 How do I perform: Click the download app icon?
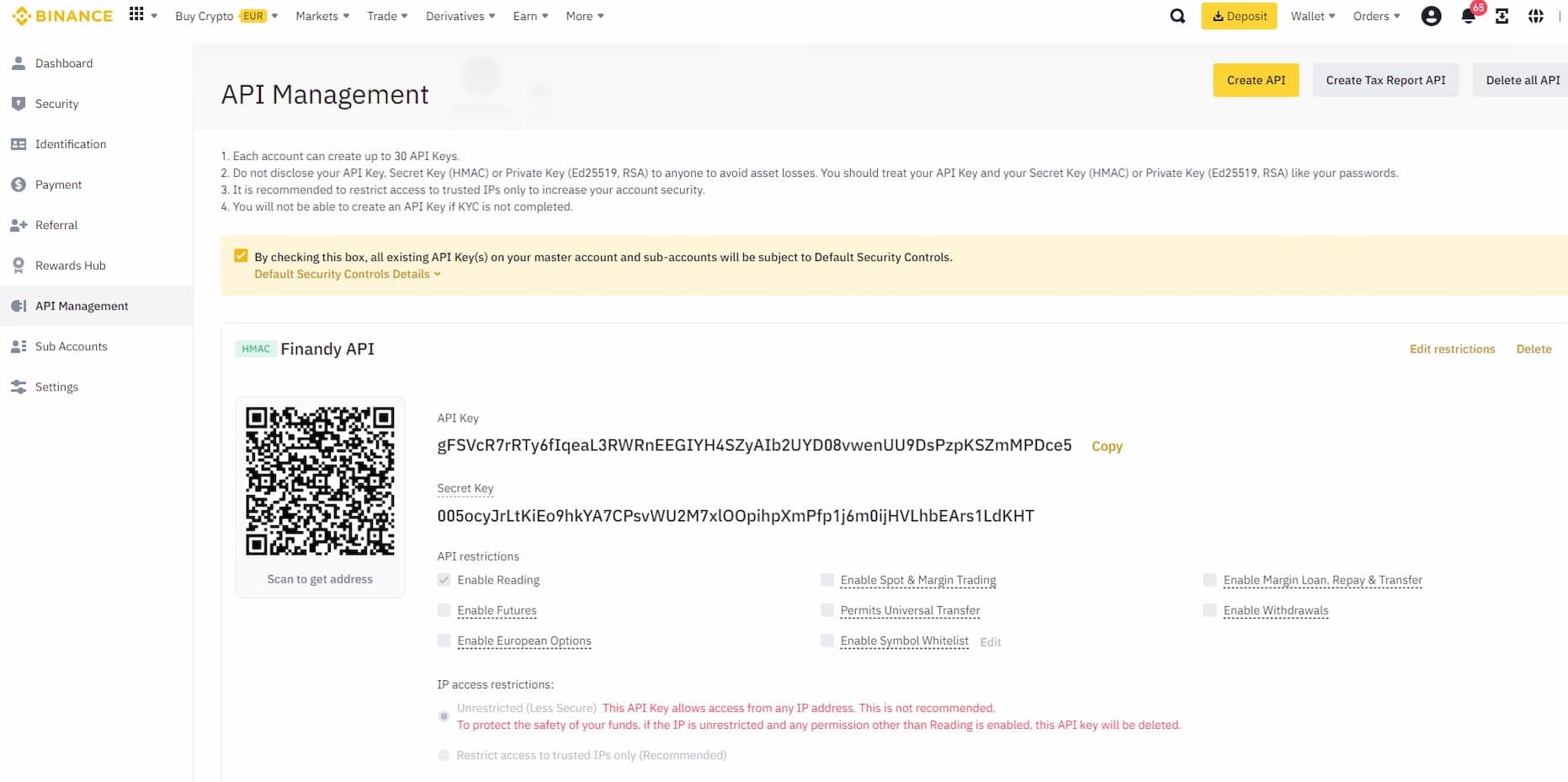point(1502,16)
